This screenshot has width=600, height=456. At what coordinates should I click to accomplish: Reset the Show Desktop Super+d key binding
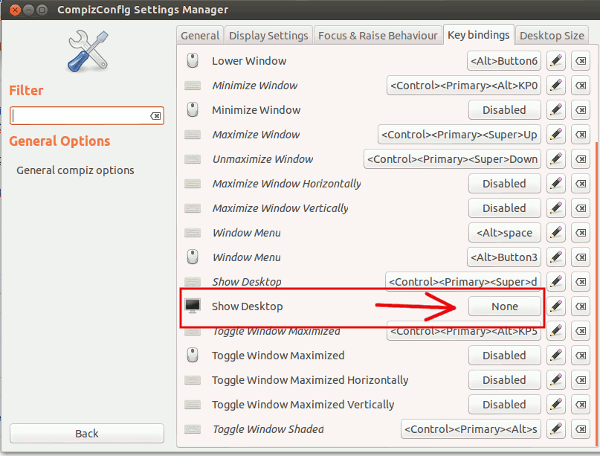(580, 282)
